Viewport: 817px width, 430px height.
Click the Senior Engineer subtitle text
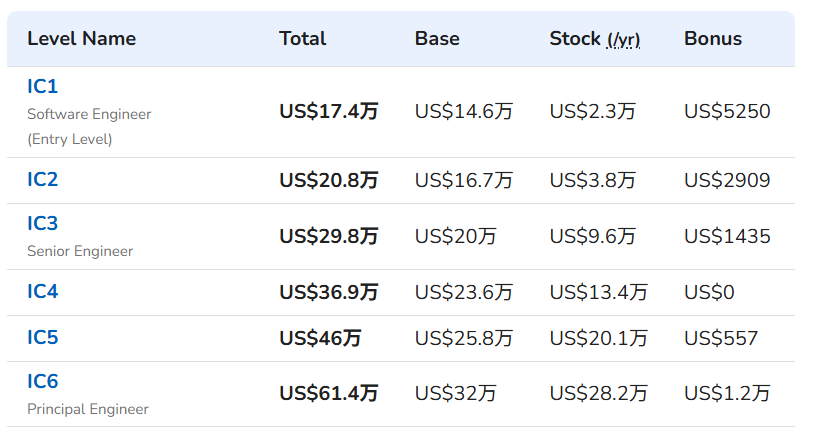(80, 251)
